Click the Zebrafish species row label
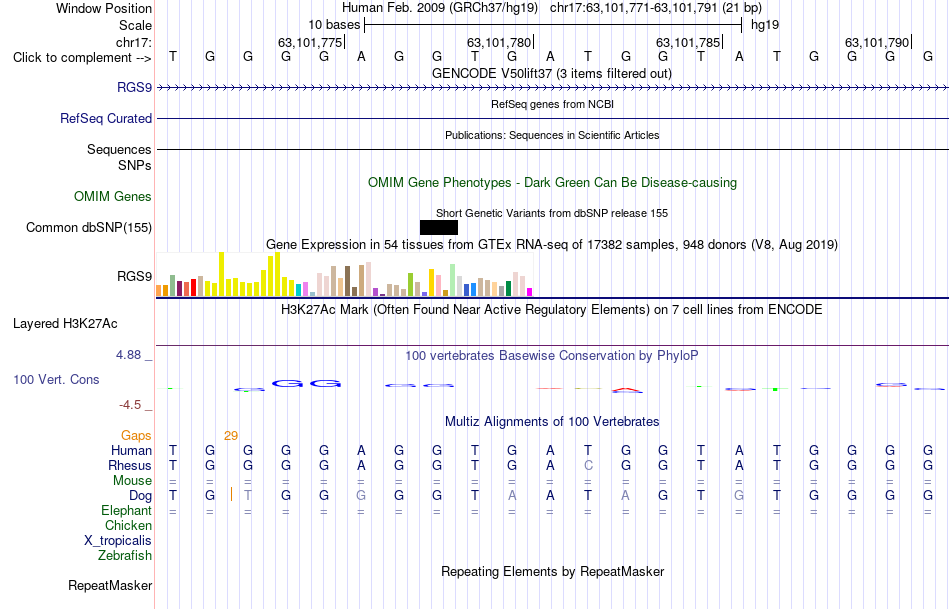 [x=125, y=555]
